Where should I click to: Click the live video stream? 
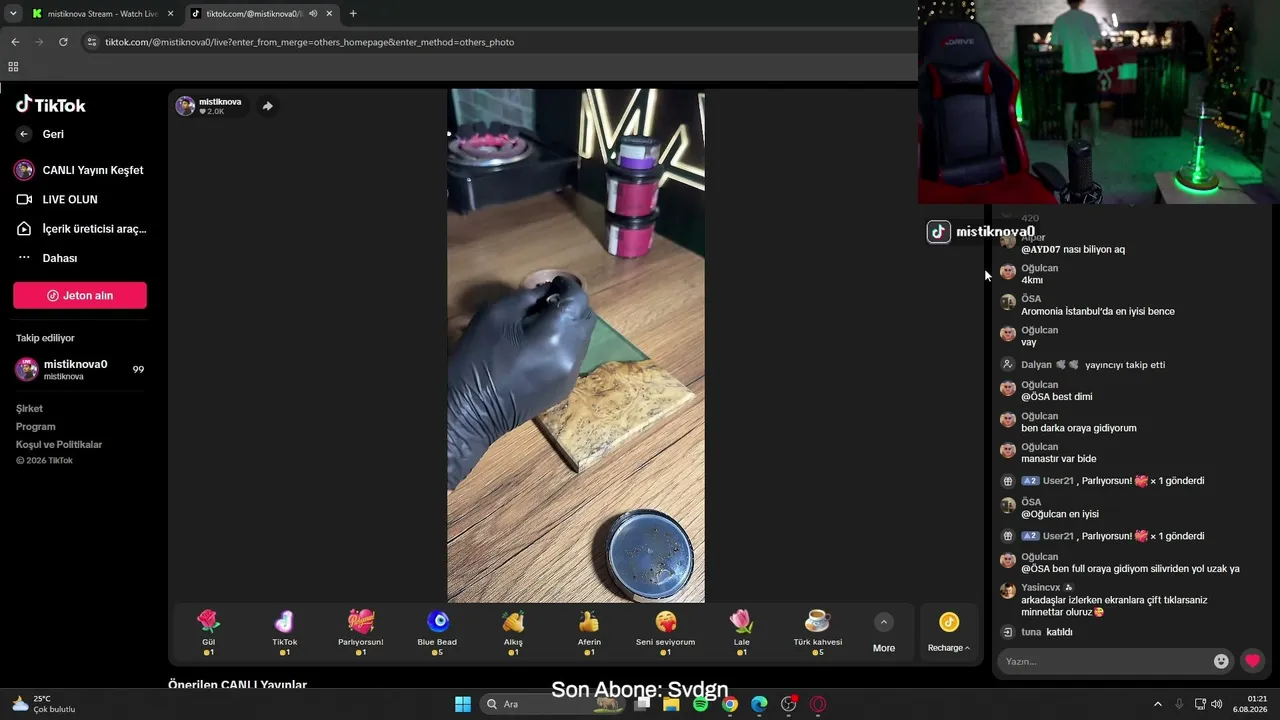click(576, 346)
